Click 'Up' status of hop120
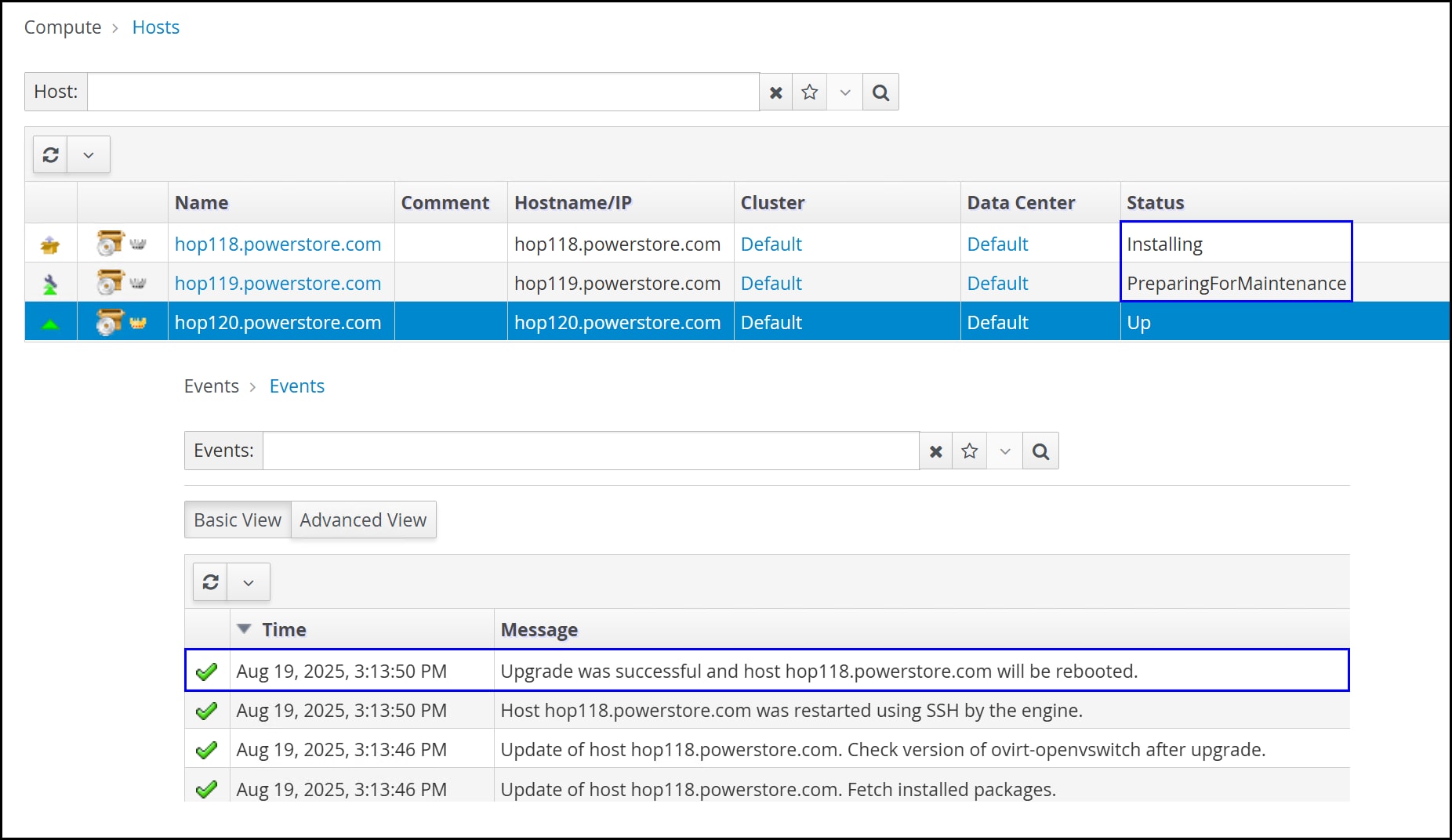Viewport: 1452px width, 840px height. pos(1138,323)
